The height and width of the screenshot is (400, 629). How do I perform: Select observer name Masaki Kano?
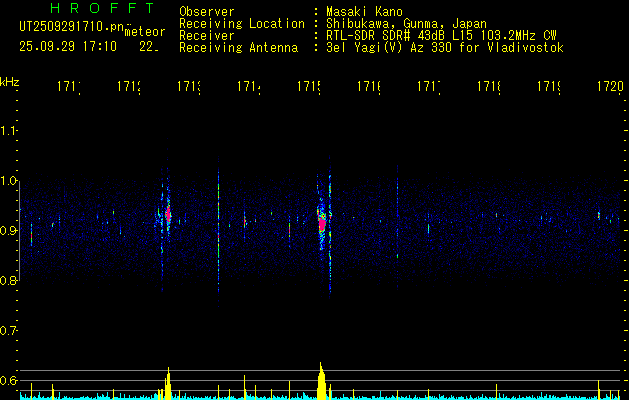click(364, 12)
